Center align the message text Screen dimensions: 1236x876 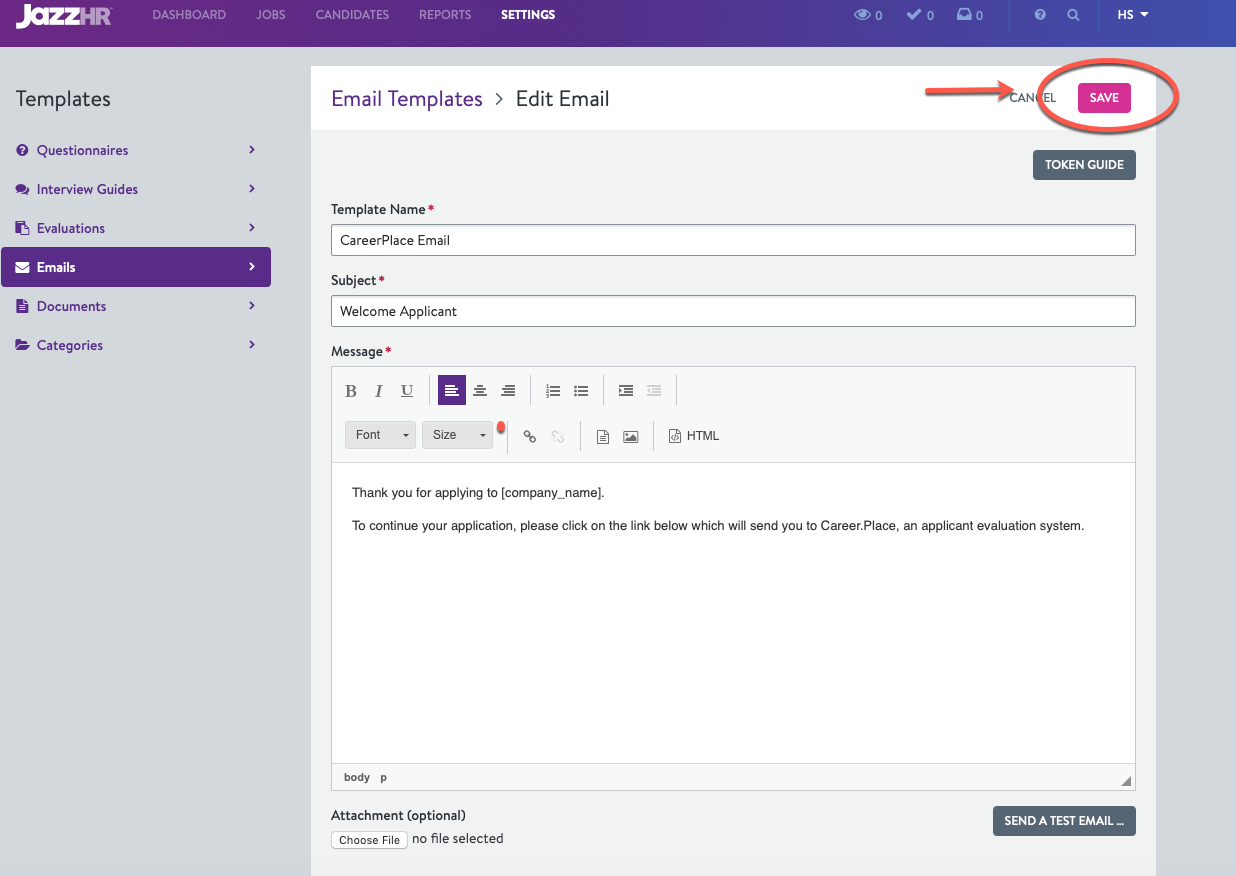coord(480,391)
